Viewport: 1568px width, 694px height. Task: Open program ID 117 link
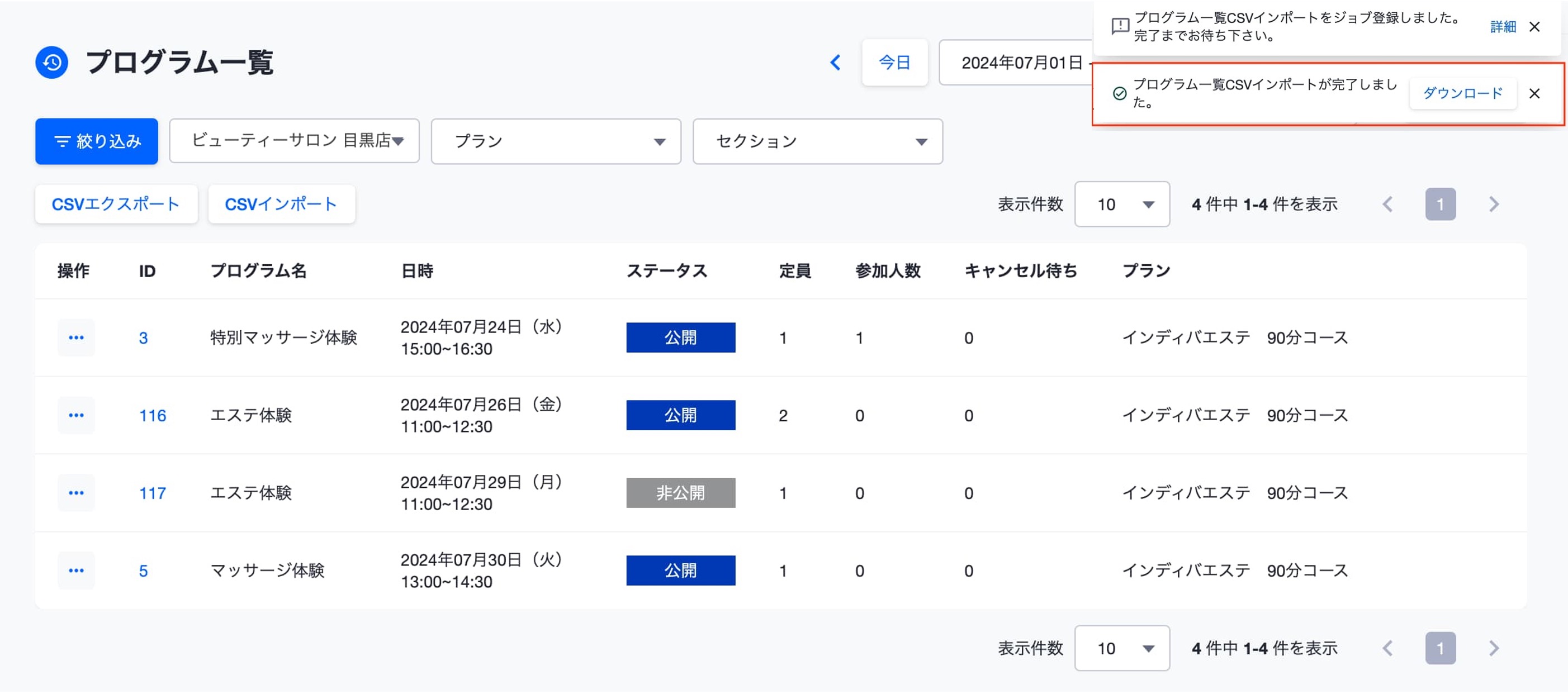click(152, 495)
